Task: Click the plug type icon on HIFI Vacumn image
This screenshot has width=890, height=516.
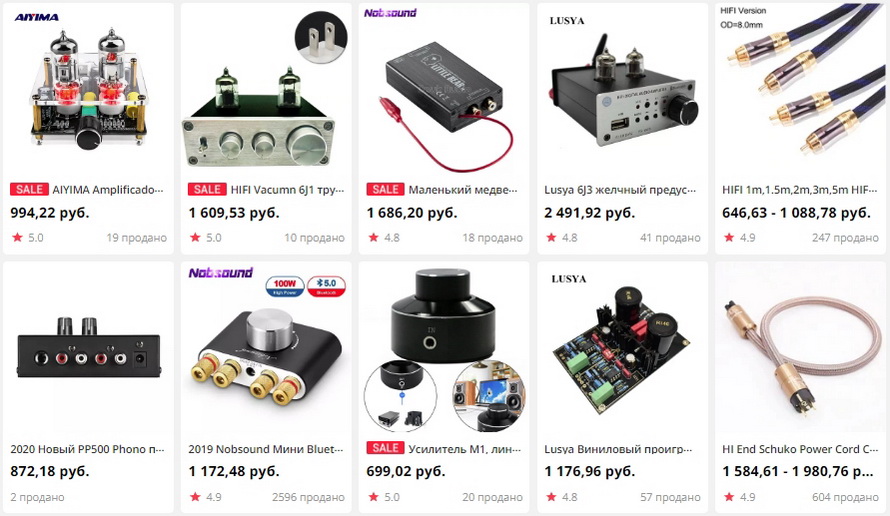Action: pos(321,37)
